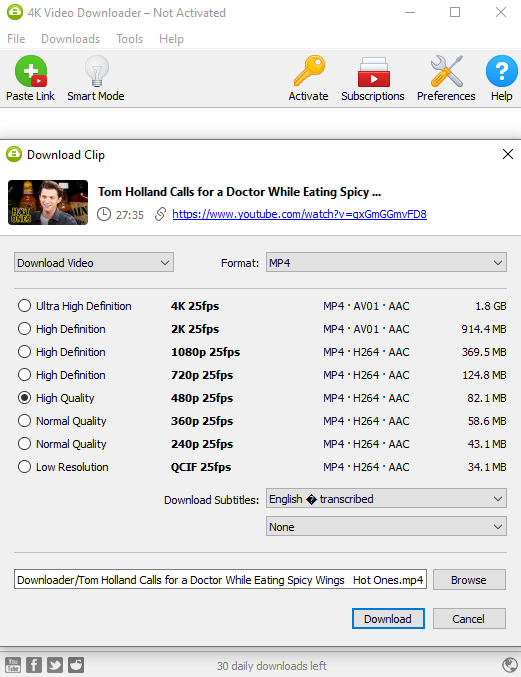Select Normal Quality 240p 25fps option
The width and height of the screenshot is (521, 677).
[x=24, y=444]
